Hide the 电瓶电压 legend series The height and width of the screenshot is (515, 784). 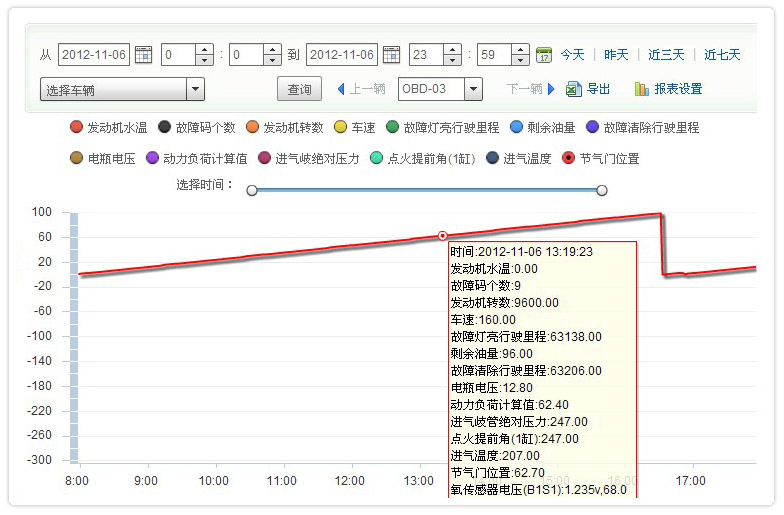(x=76, y=158)
